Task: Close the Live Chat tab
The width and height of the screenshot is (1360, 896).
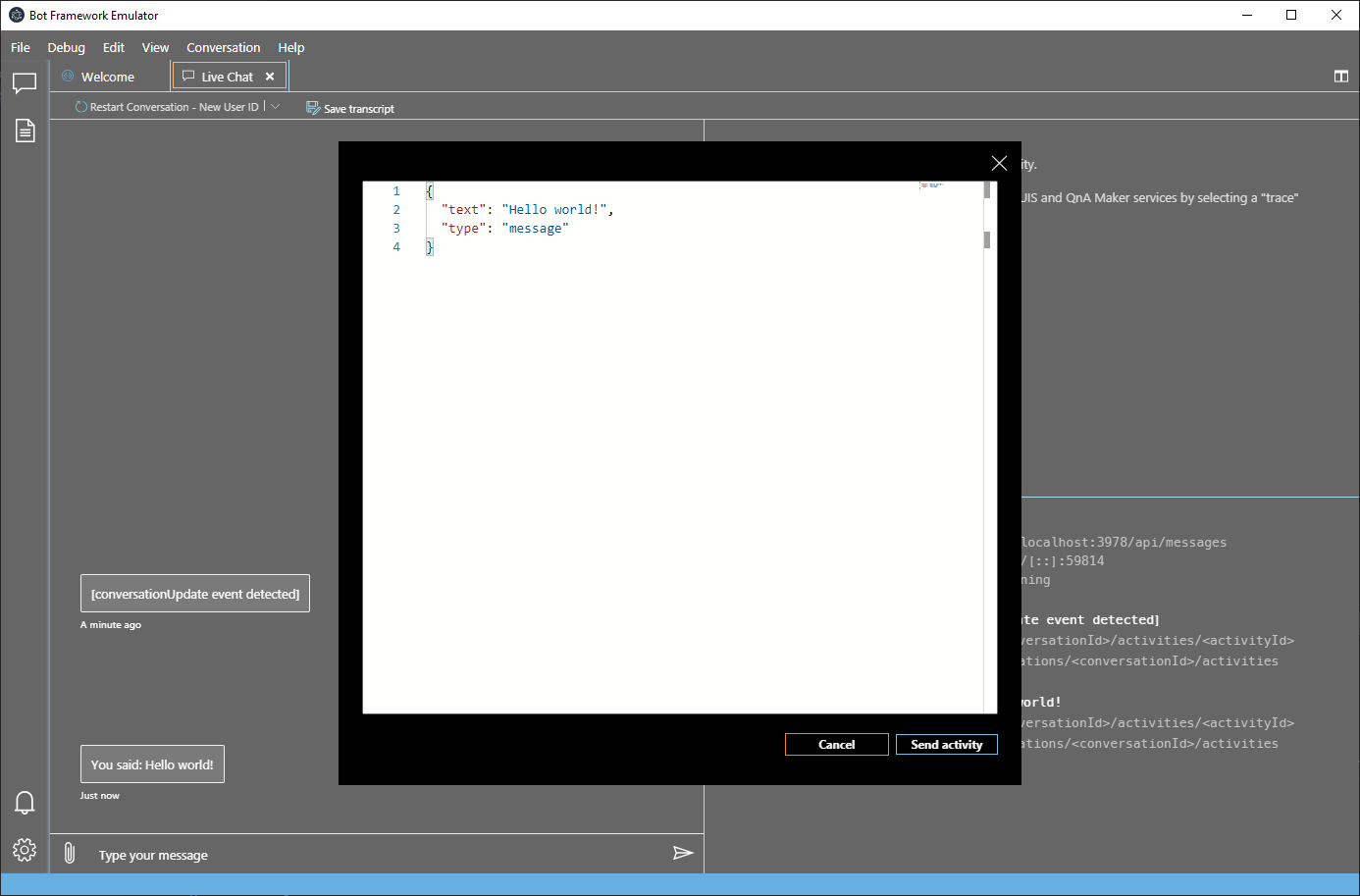Action: point(270,77)
